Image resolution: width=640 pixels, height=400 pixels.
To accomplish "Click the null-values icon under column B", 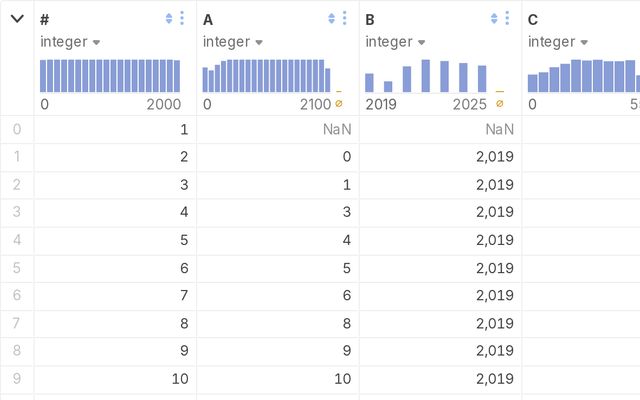I will [x=500, y=104].
